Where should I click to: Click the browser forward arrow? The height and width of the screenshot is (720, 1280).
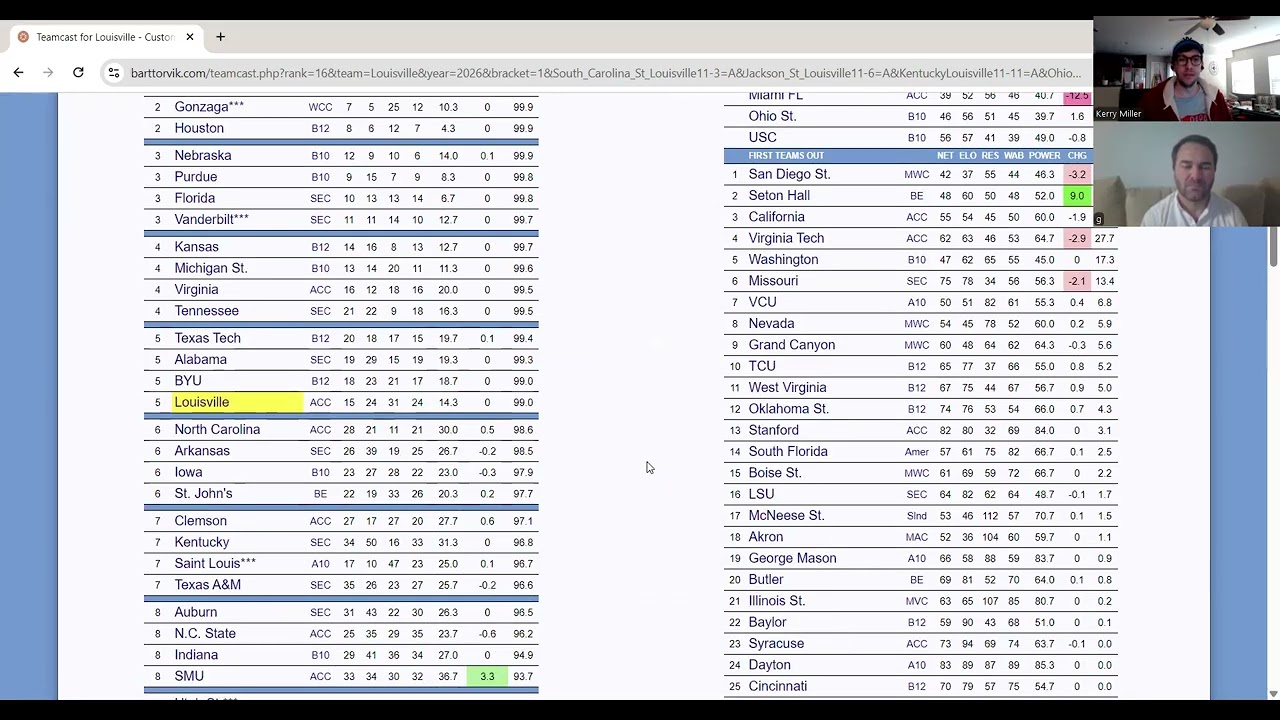[x=48, y=72]
